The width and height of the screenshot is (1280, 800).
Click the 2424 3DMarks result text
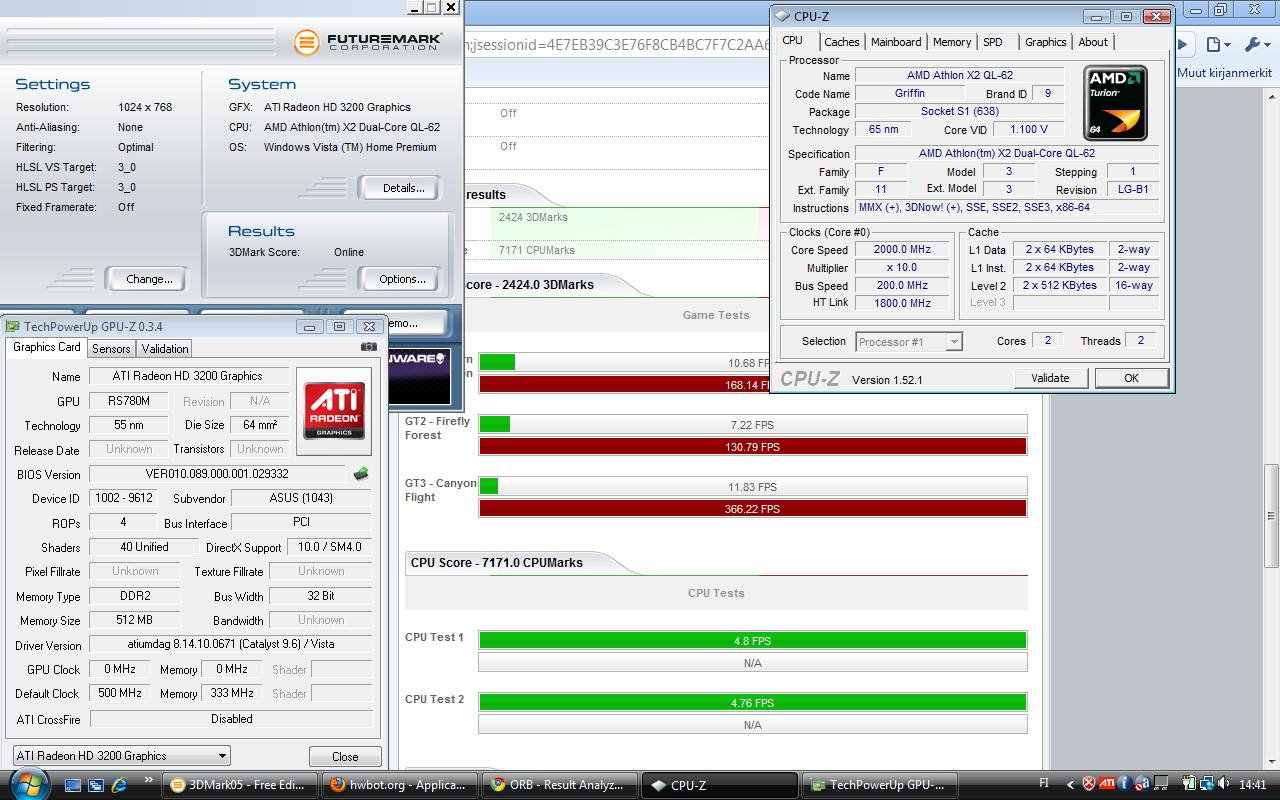pyautogui.click(x=533, y=217)
